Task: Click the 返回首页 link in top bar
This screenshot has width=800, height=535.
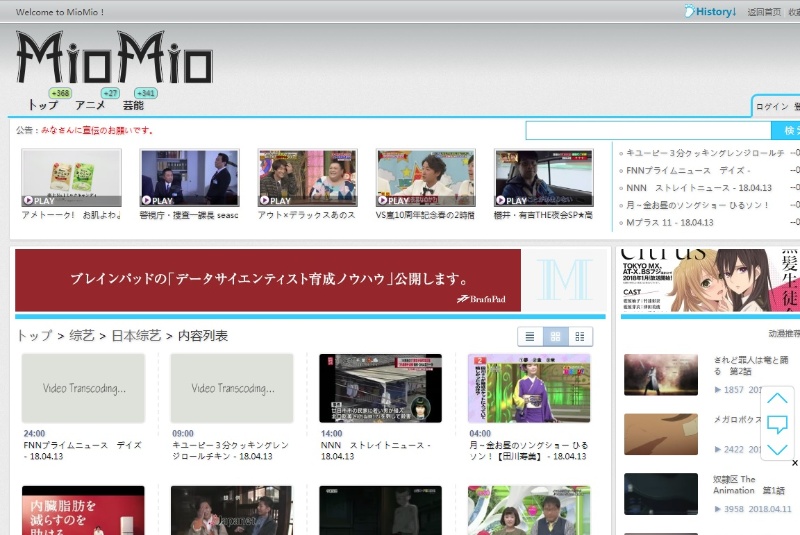Action: tap(764, 12)
